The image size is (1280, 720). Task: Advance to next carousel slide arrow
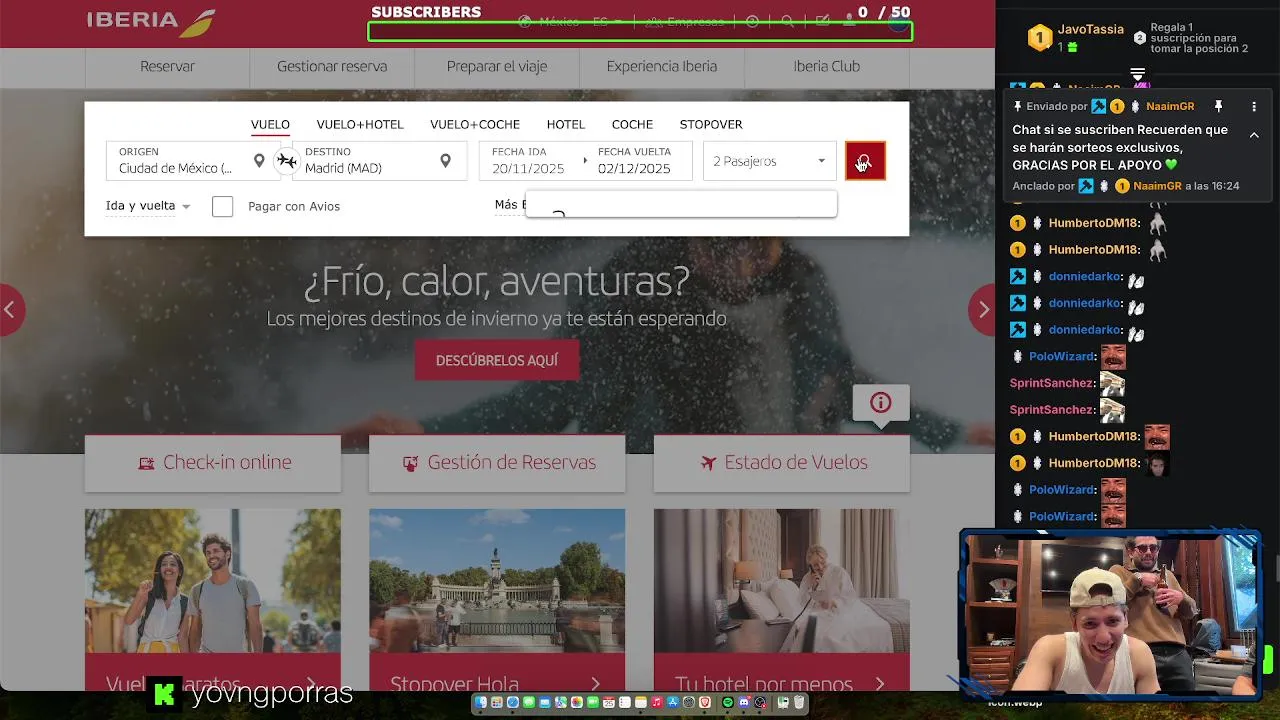[x=983, y=309]
